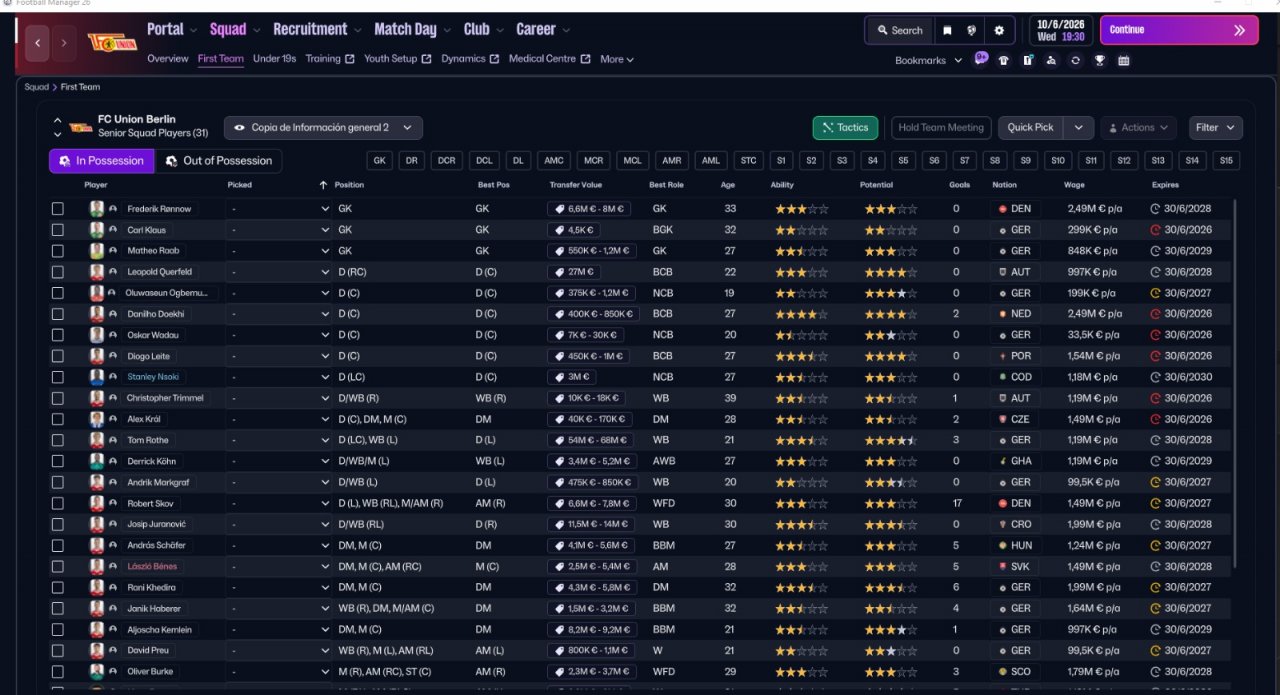Image resolution: width=1280 pixels, height=695 pixels.
Task: Click the shirt icon in bookmarks bar
Action: coord(1004,60)
